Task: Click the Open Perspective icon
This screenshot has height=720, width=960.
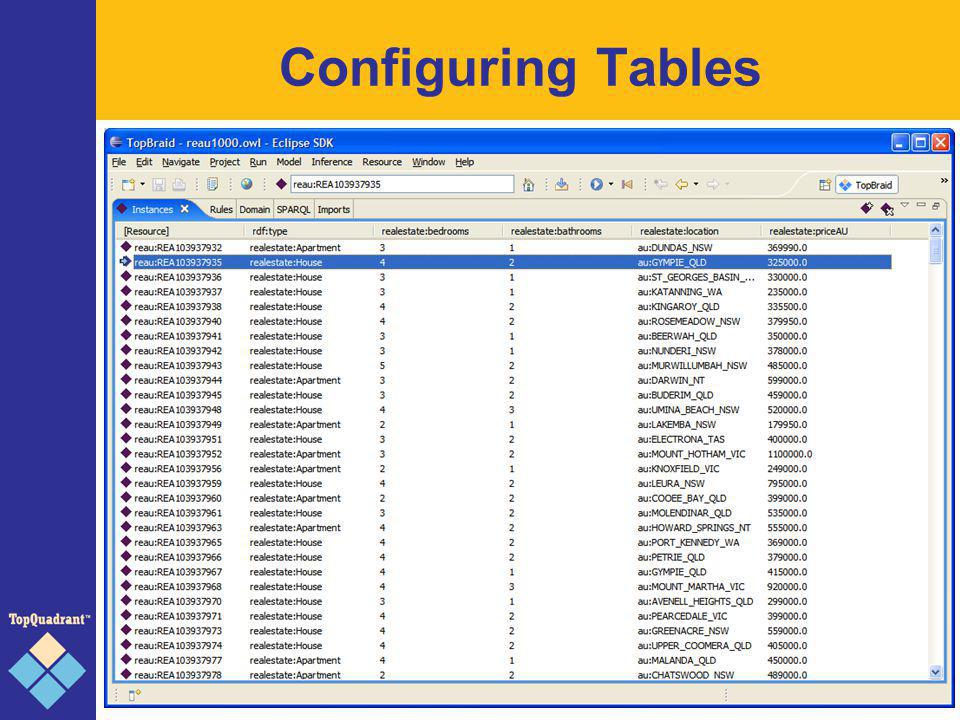Action: tap(825, 185)
